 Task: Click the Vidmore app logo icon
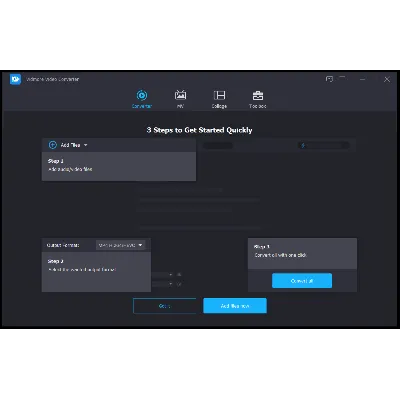(15, 79)
